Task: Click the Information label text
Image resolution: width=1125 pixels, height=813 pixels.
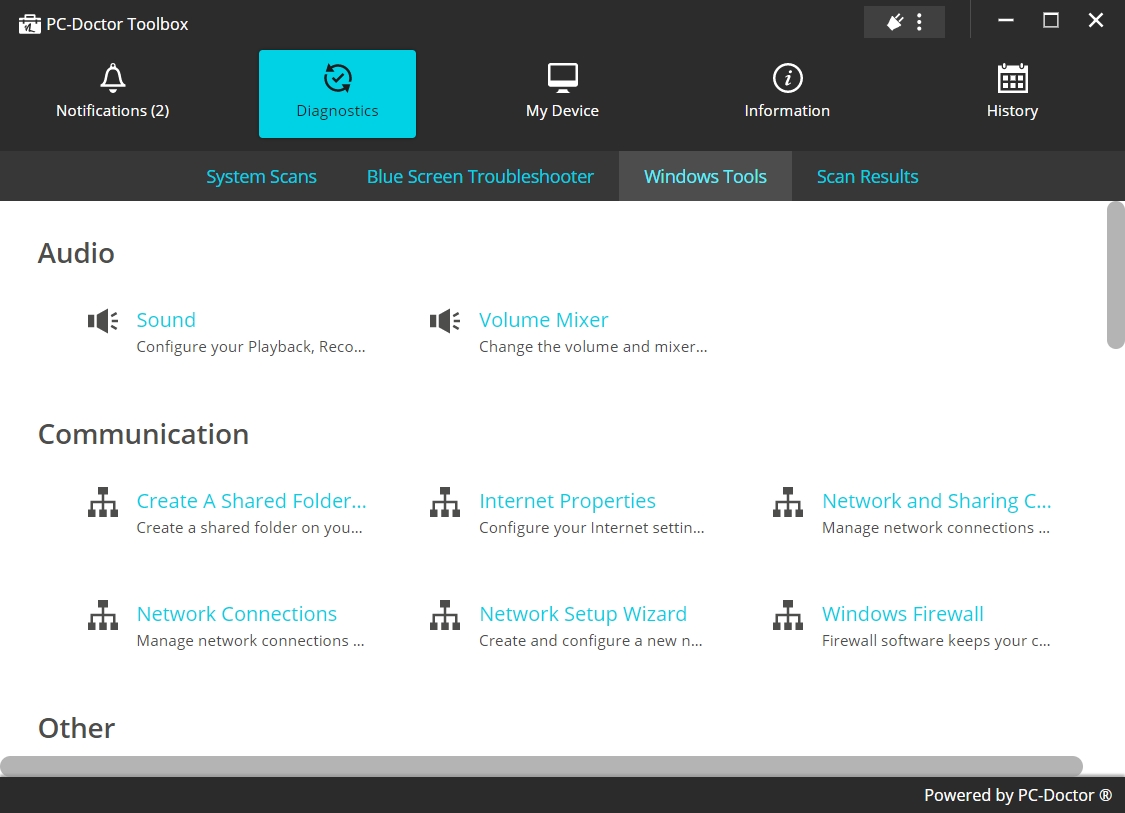Action: 787,111
